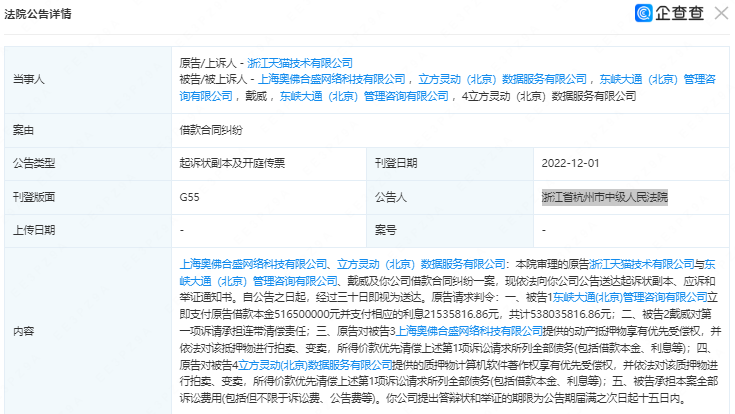This screenshot has width=735, height=414.
Task: Click the 公告人 label
Action: (x=390, y=197)
